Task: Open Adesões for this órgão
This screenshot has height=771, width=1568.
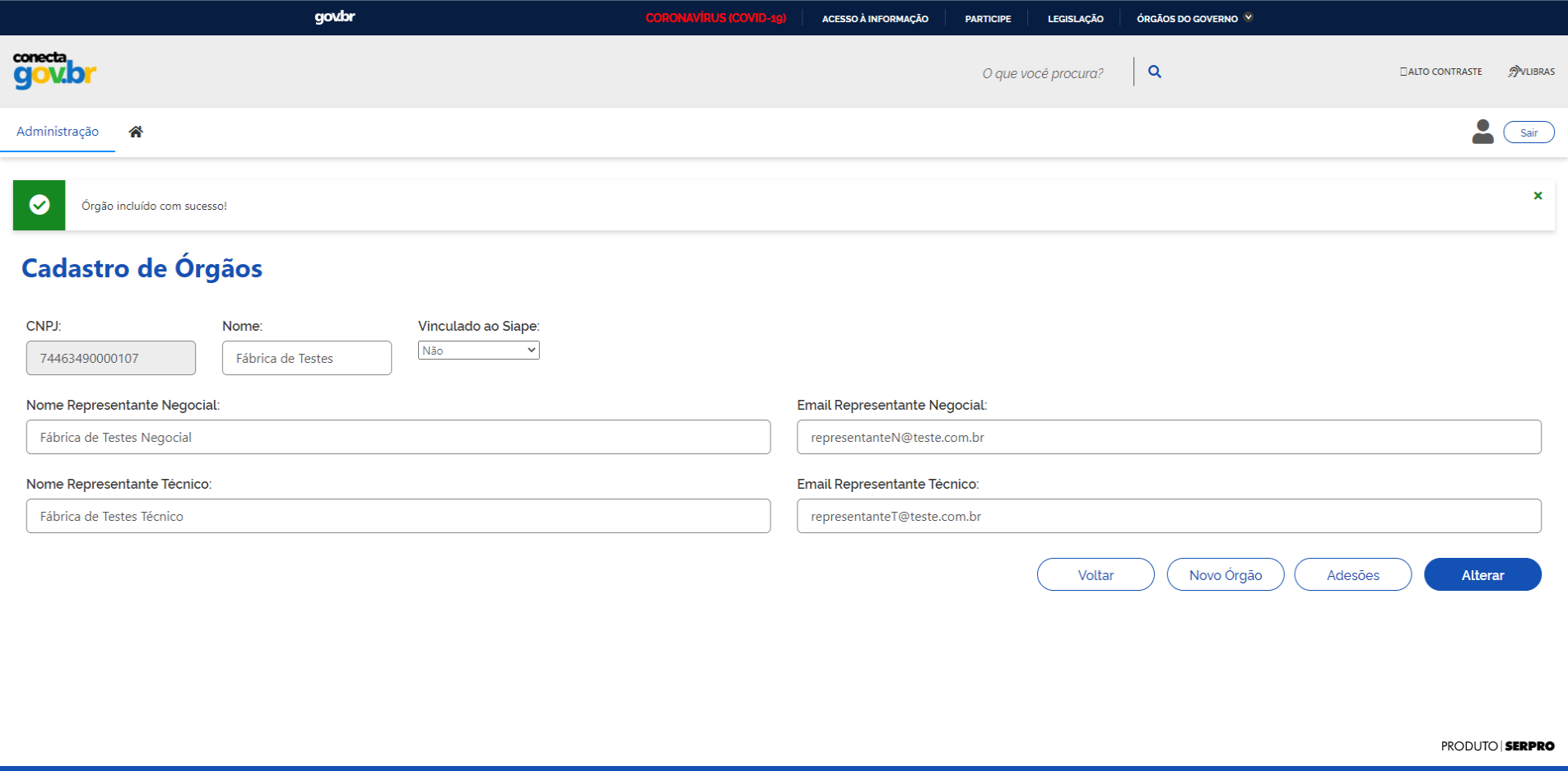Action: (1352, 574)
